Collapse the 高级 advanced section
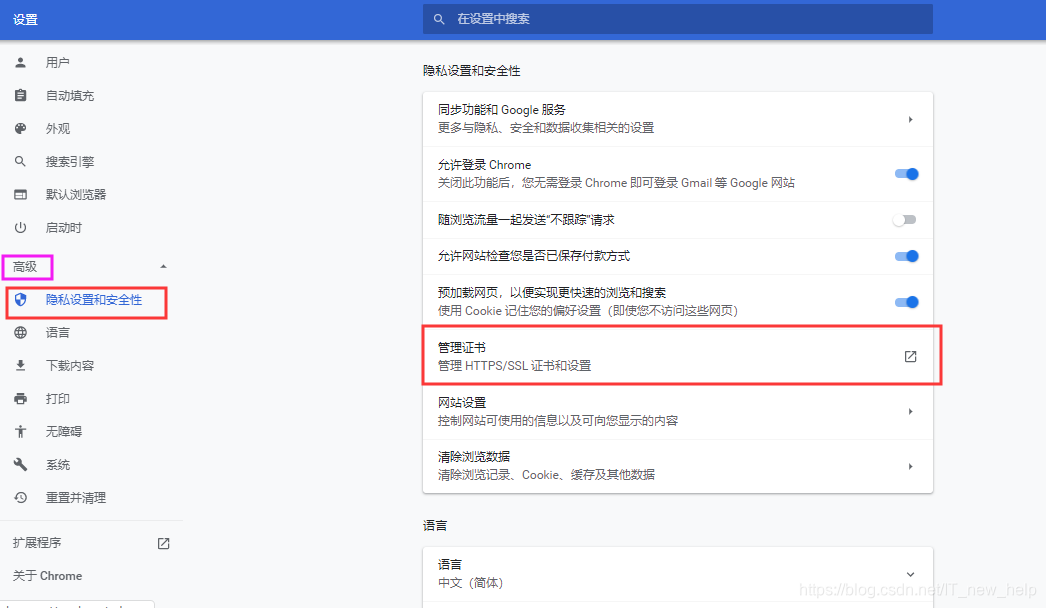This screenshot has height=608, width=1046. [161, 265]
